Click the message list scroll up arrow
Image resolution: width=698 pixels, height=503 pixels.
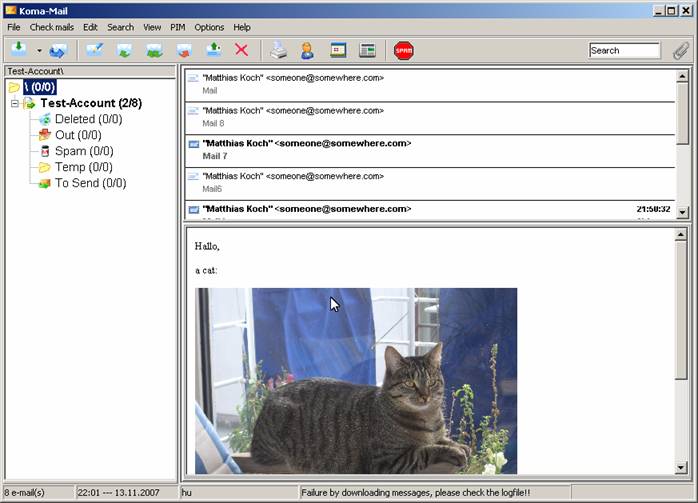click(x=682, y=77)
